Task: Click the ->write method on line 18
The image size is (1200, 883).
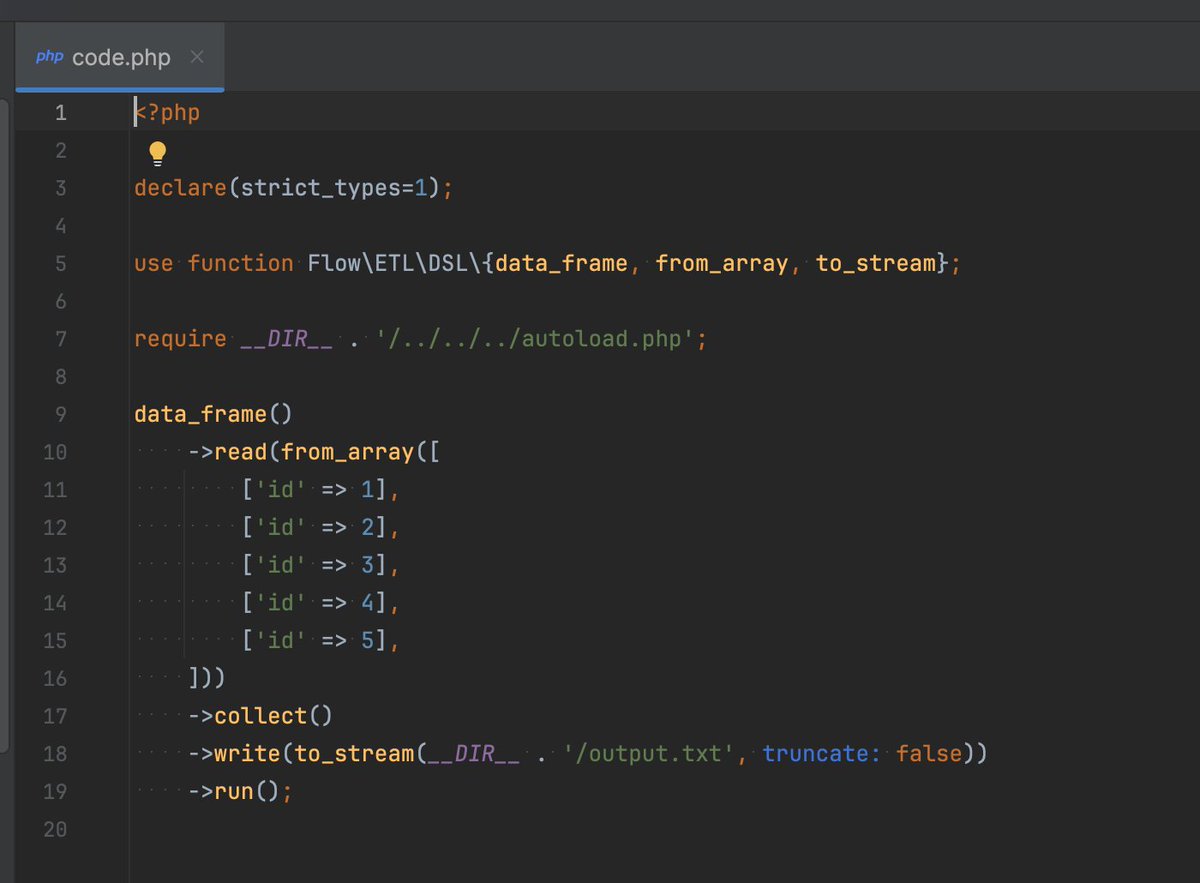Action: tap(234, 753)
